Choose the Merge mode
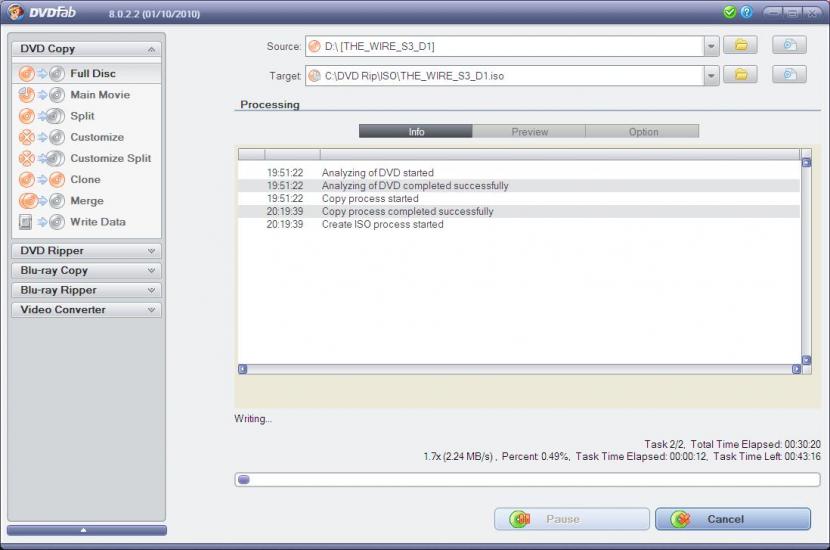The height and width of the screenshot is (550, 830). point(86,201)
